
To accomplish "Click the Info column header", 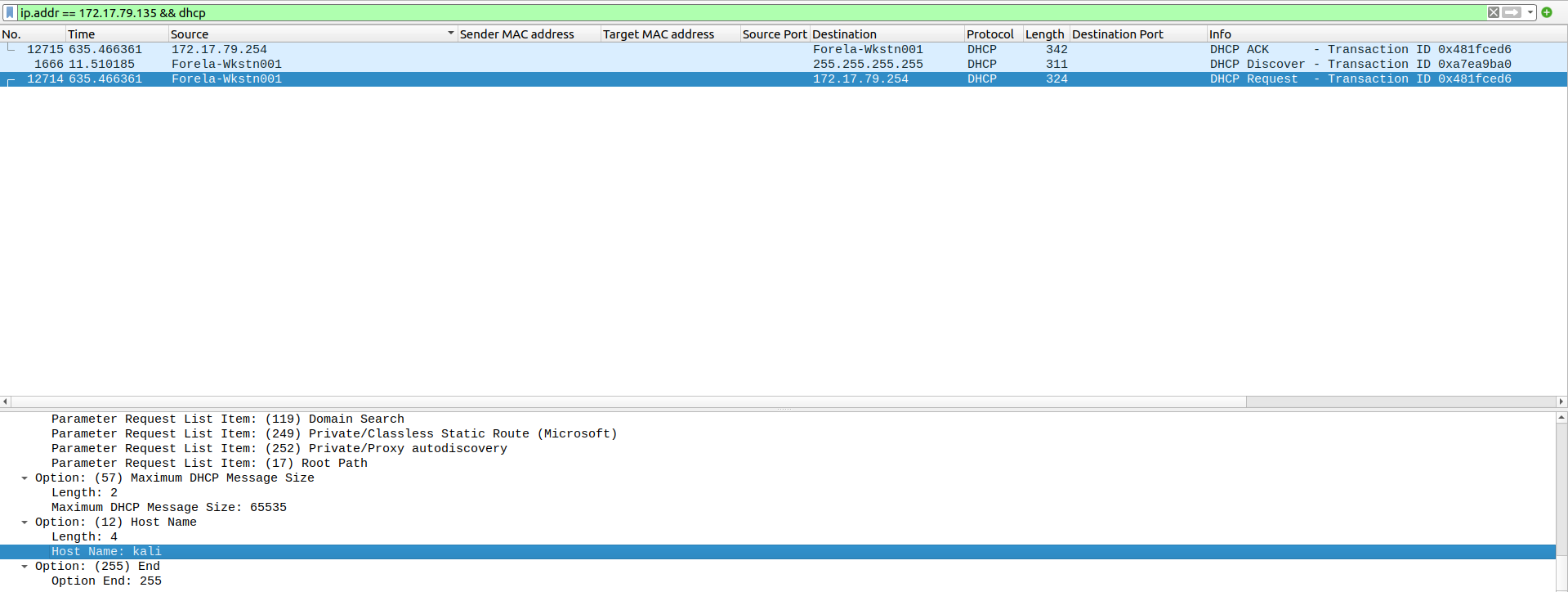I will [x=1220, y=34].
